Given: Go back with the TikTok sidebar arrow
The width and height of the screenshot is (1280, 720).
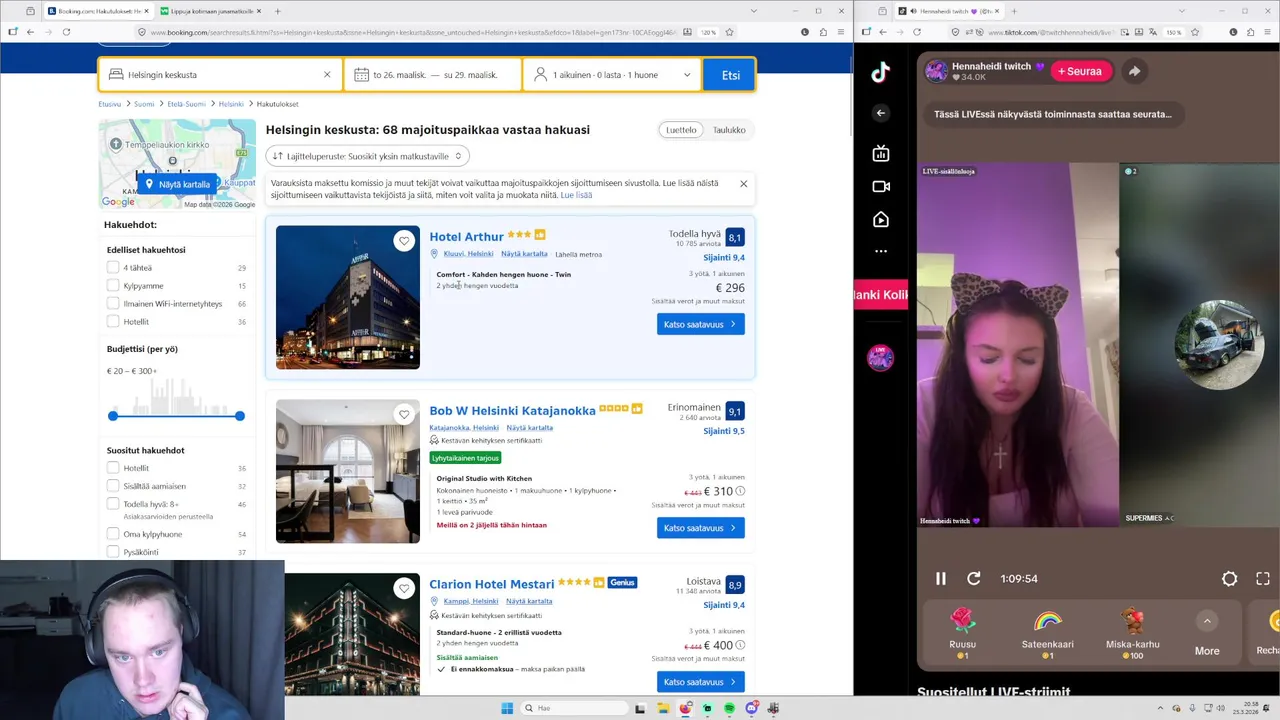Looking at the screenshot, I should pos(881,113).
